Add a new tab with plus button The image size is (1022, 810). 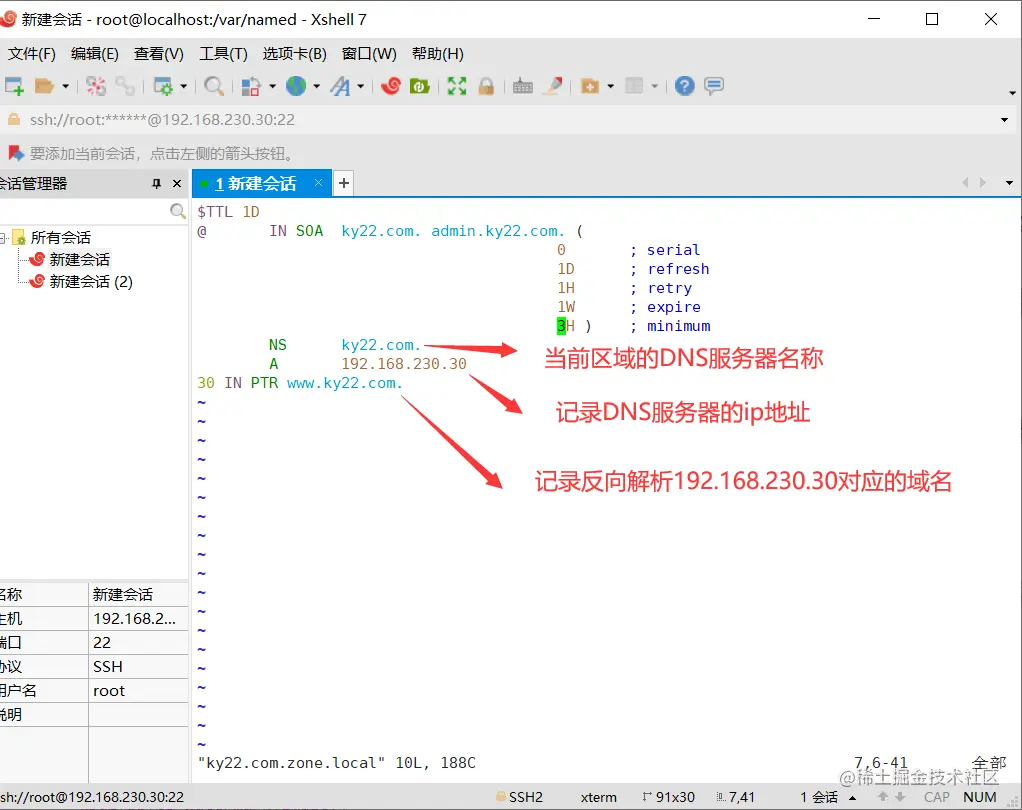pos(343,183)
